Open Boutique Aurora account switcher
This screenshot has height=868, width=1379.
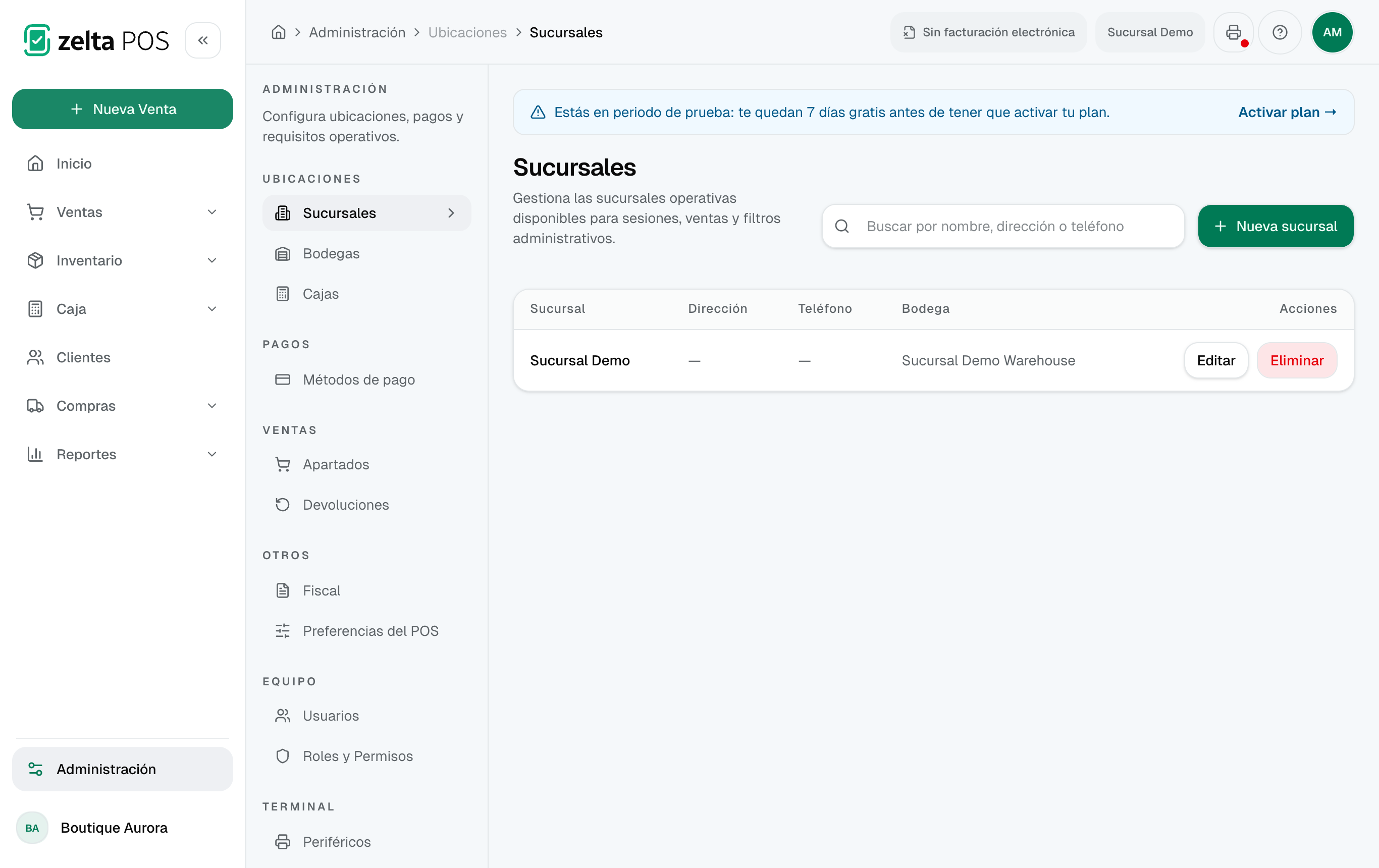pyautogui.click(x=123, y=828)
